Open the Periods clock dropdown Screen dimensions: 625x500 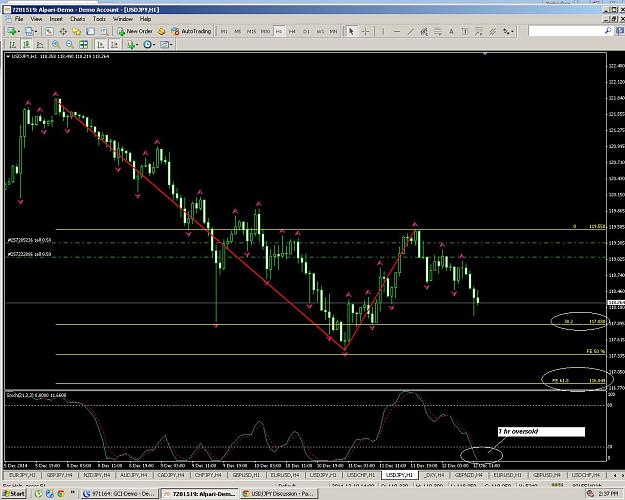coord(149,45)
